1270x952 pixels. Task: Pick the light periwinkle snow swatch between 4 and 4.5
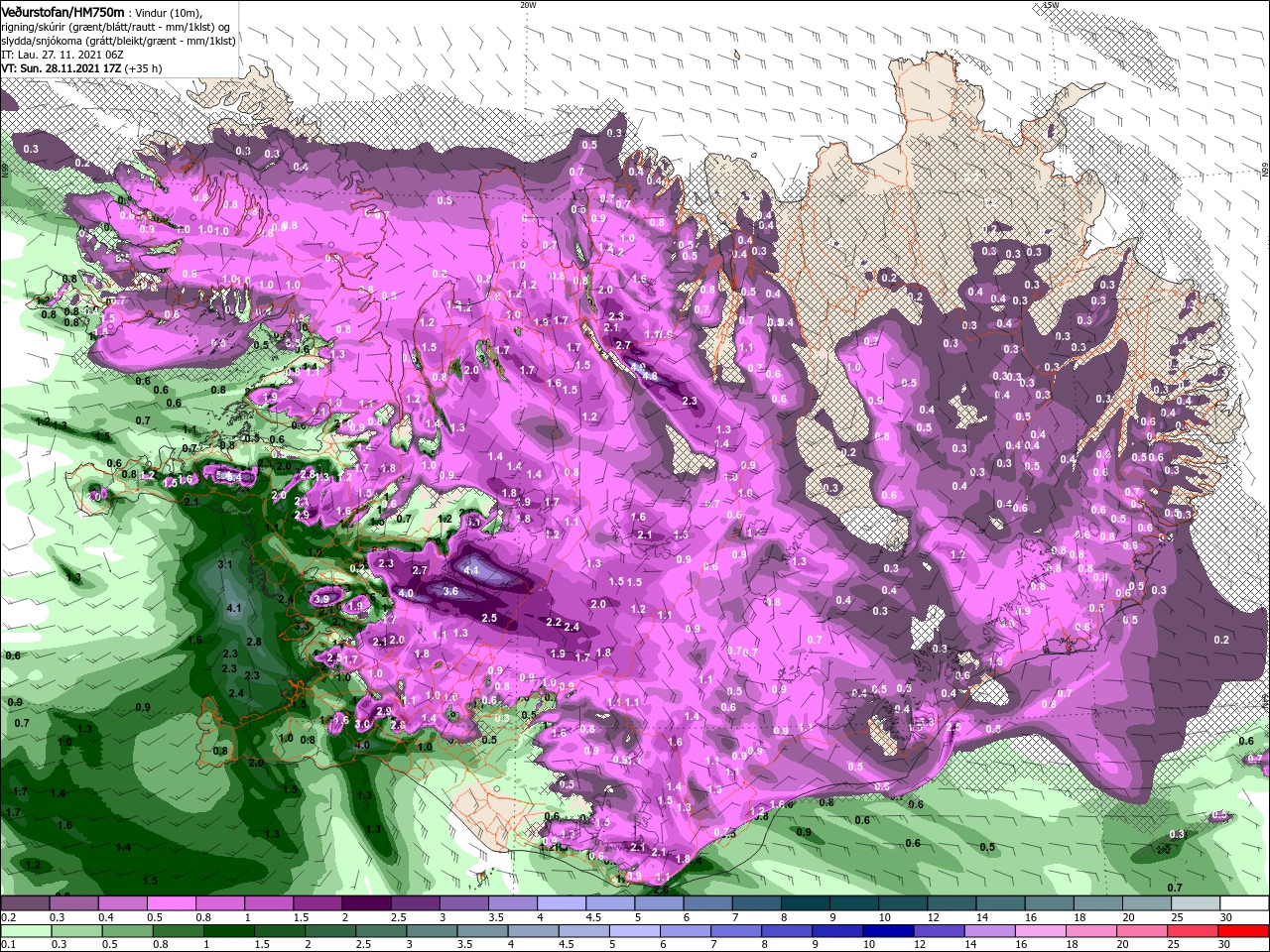tap(561, 903)
